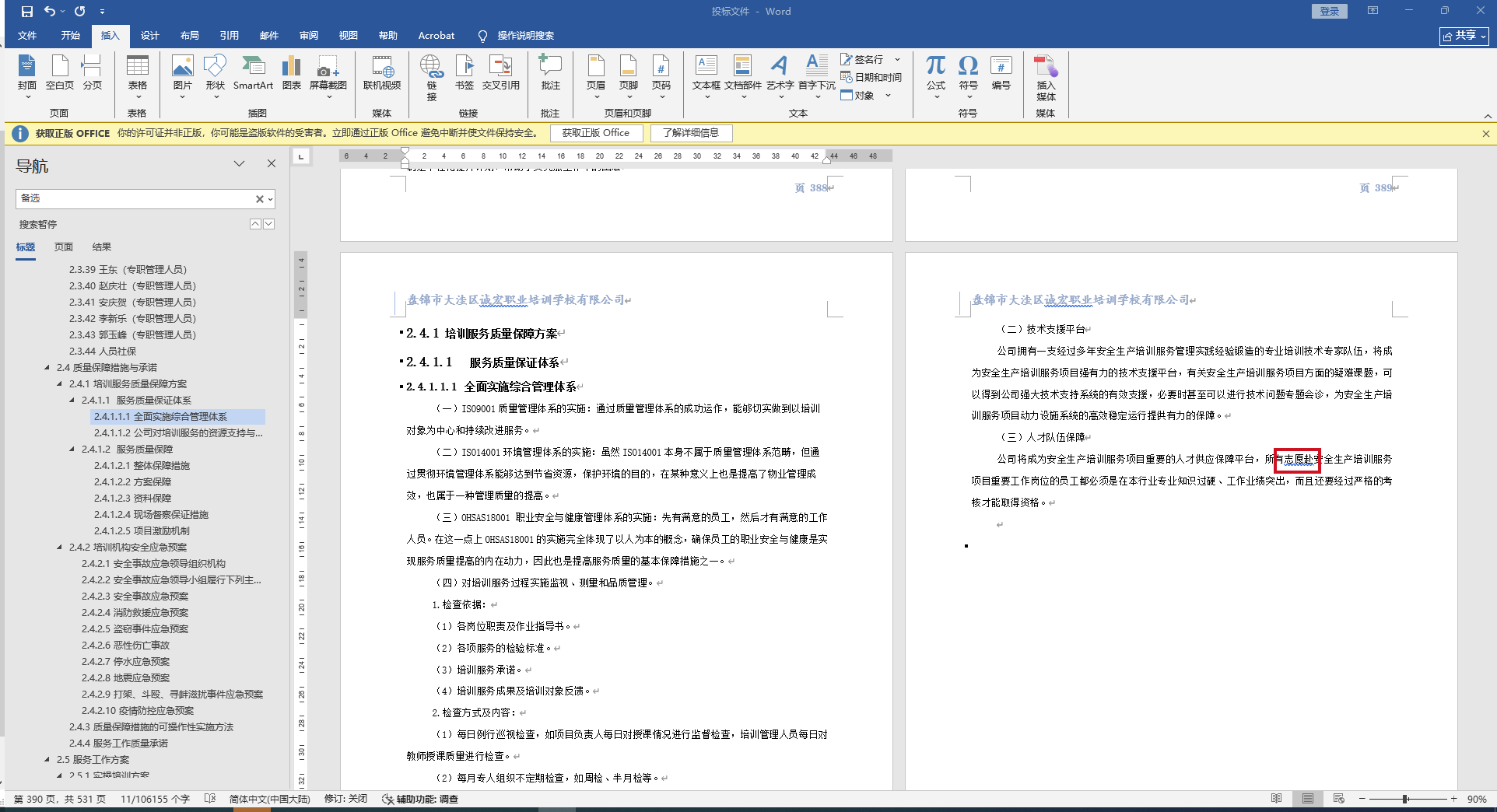Screen dimensions: 1497x812
Task: Clear the navigation search box text
Action: pos(259,199)
